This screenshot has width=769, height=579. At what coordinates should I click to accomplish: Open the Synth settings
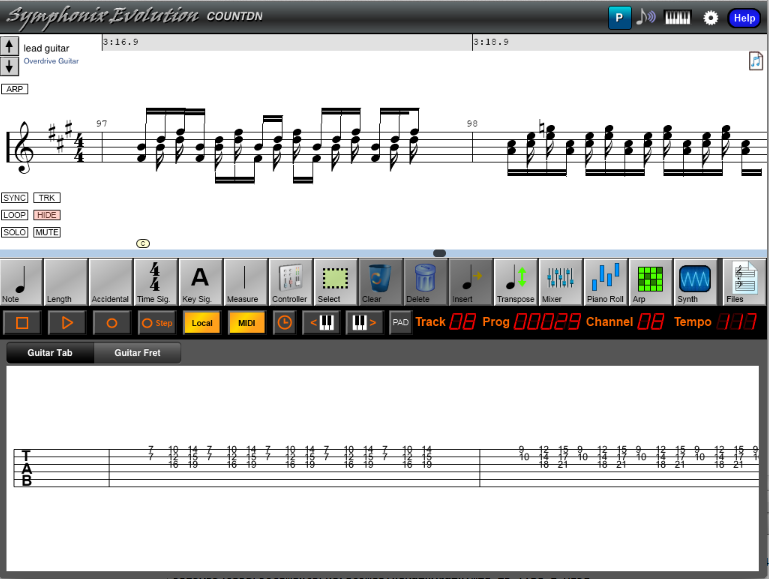(694, 281)
